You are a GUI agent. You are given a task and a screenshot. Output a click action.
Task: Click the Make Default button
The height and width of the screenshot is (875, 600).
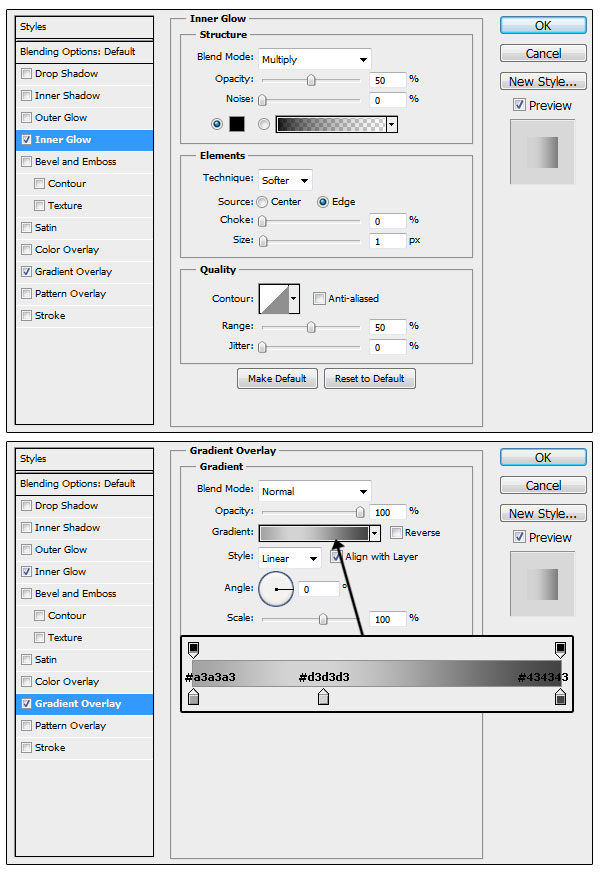(x=277, y=378)
